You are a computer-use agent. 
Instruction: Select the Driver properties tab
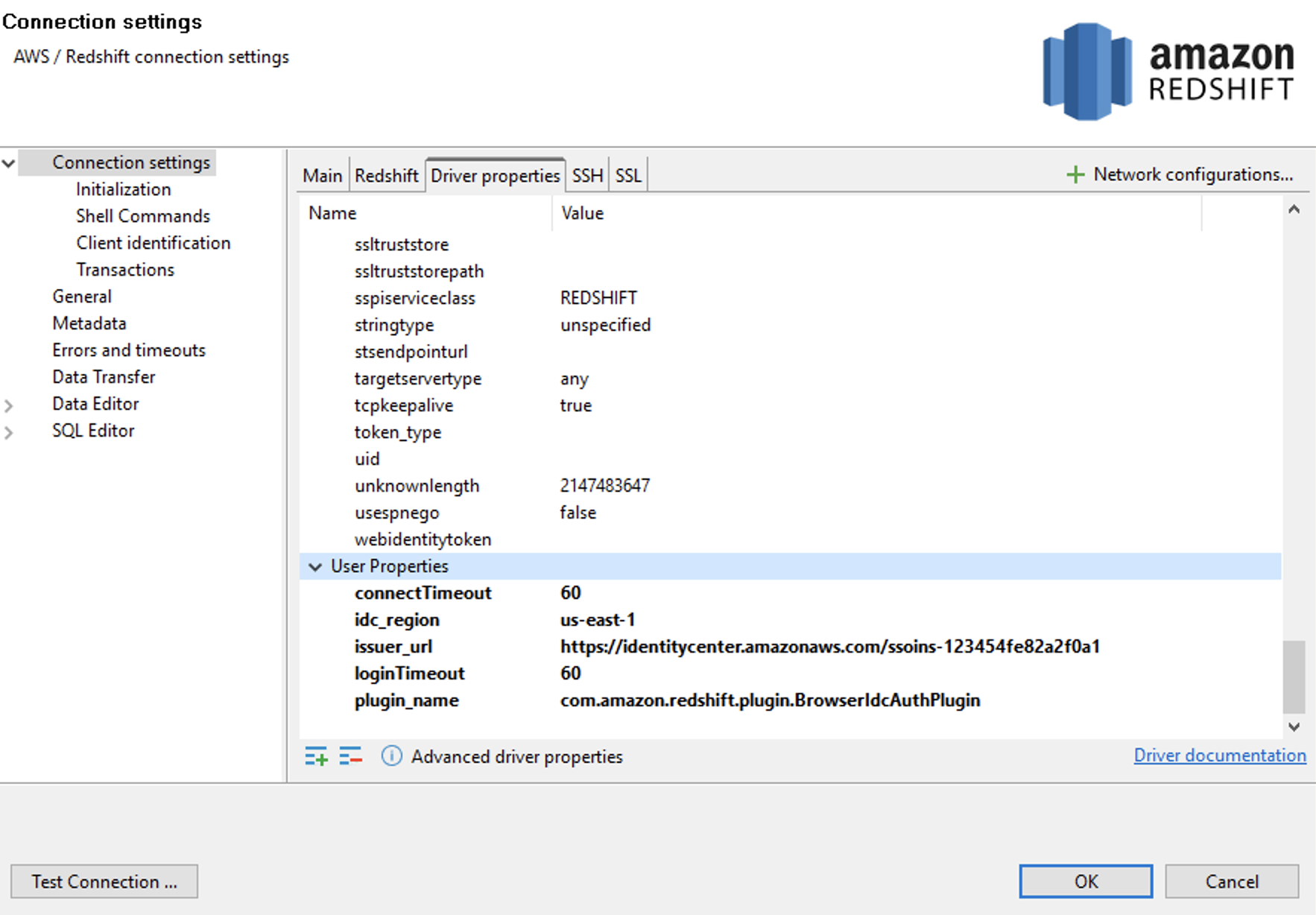coord(495,176)
